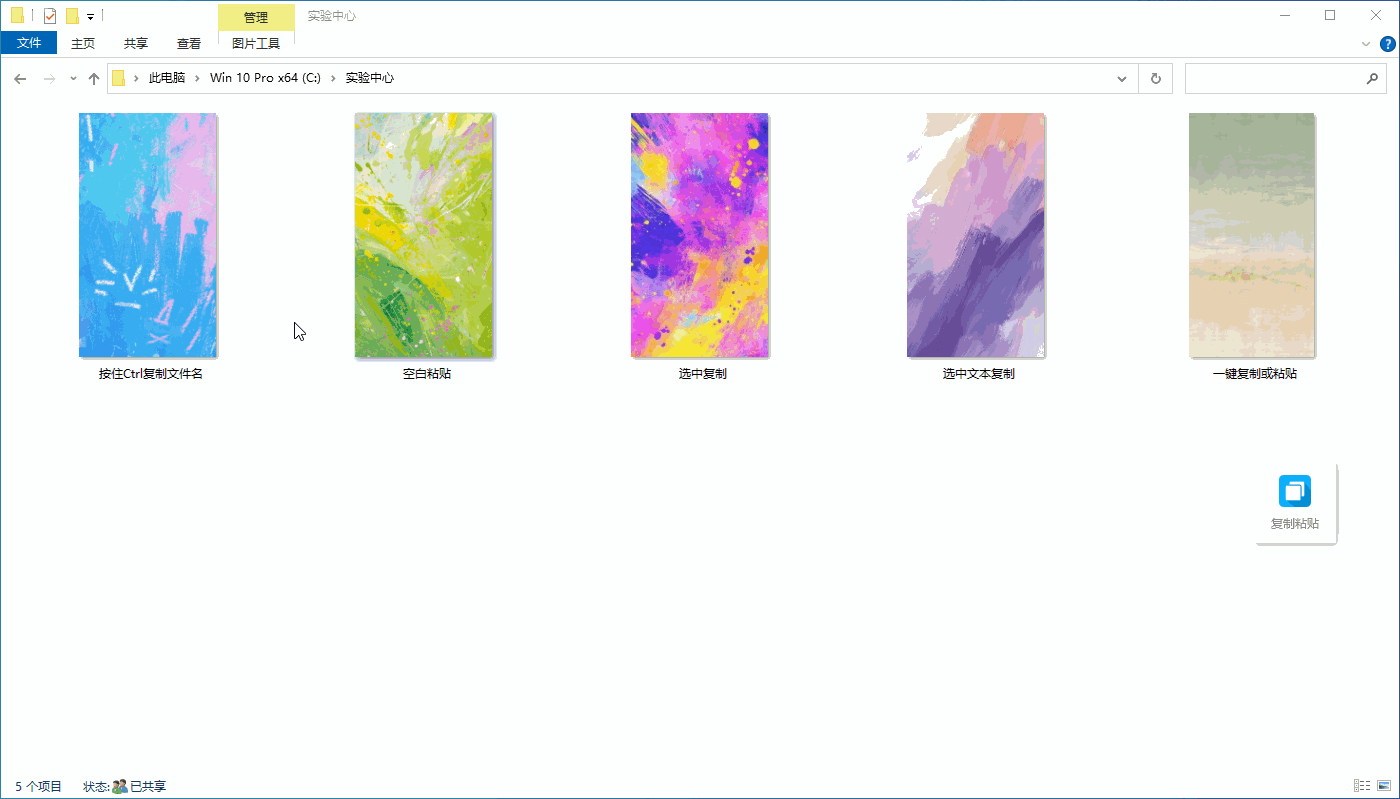The width and height of the screenshot is (1400, 799).
Task: Select the blue thumbnail 按住Ctrl复制文件名
Action: [x=148, y=235]
